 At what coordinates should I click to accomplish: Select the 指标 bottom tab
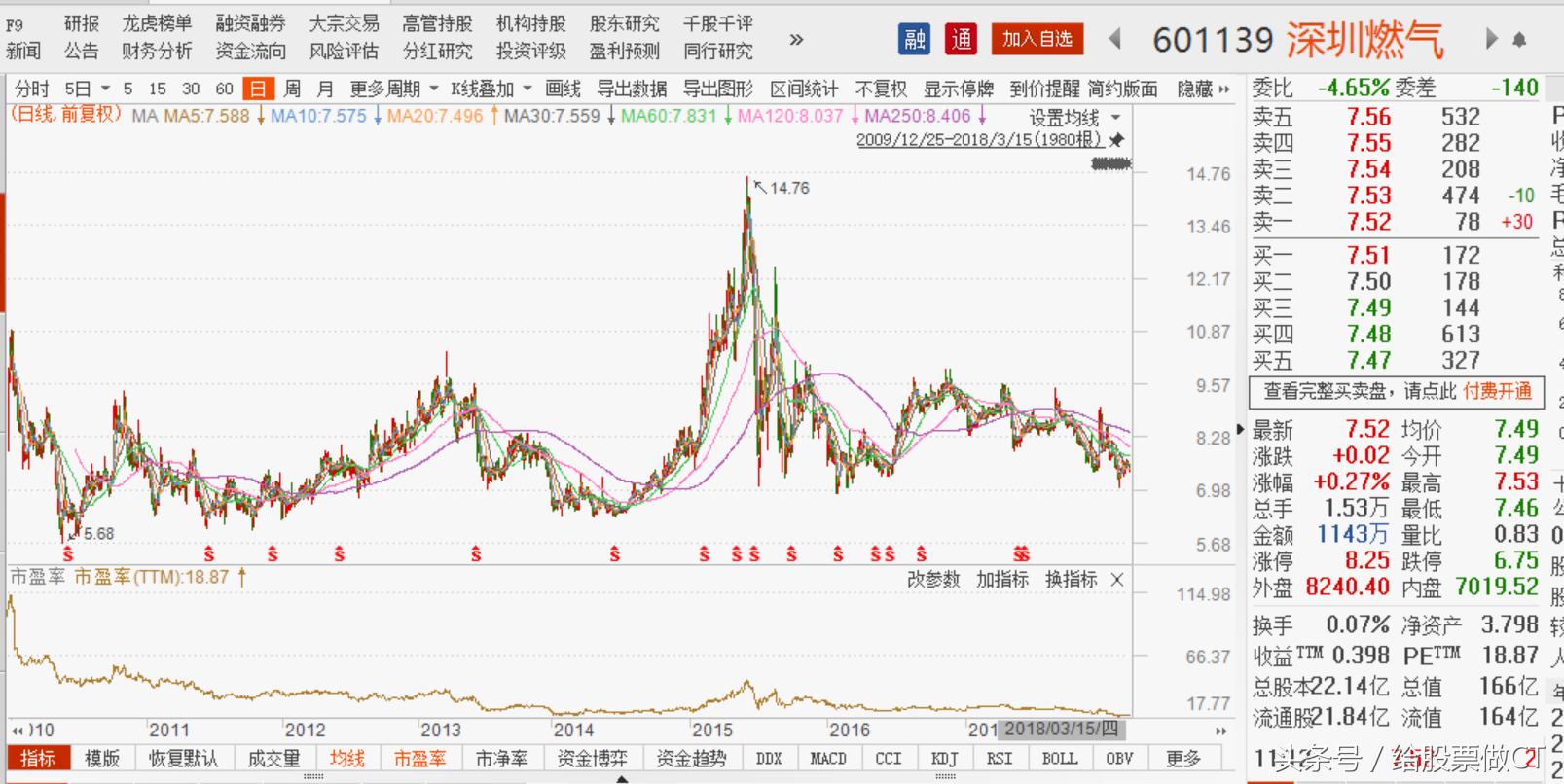point(38,759)
